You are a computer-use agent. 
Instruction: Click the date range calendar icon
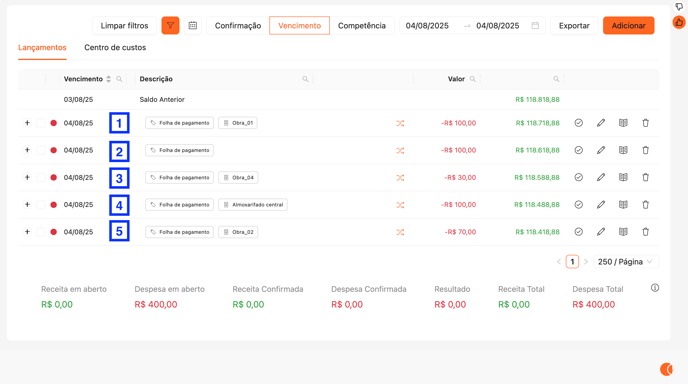coord(535,25)
